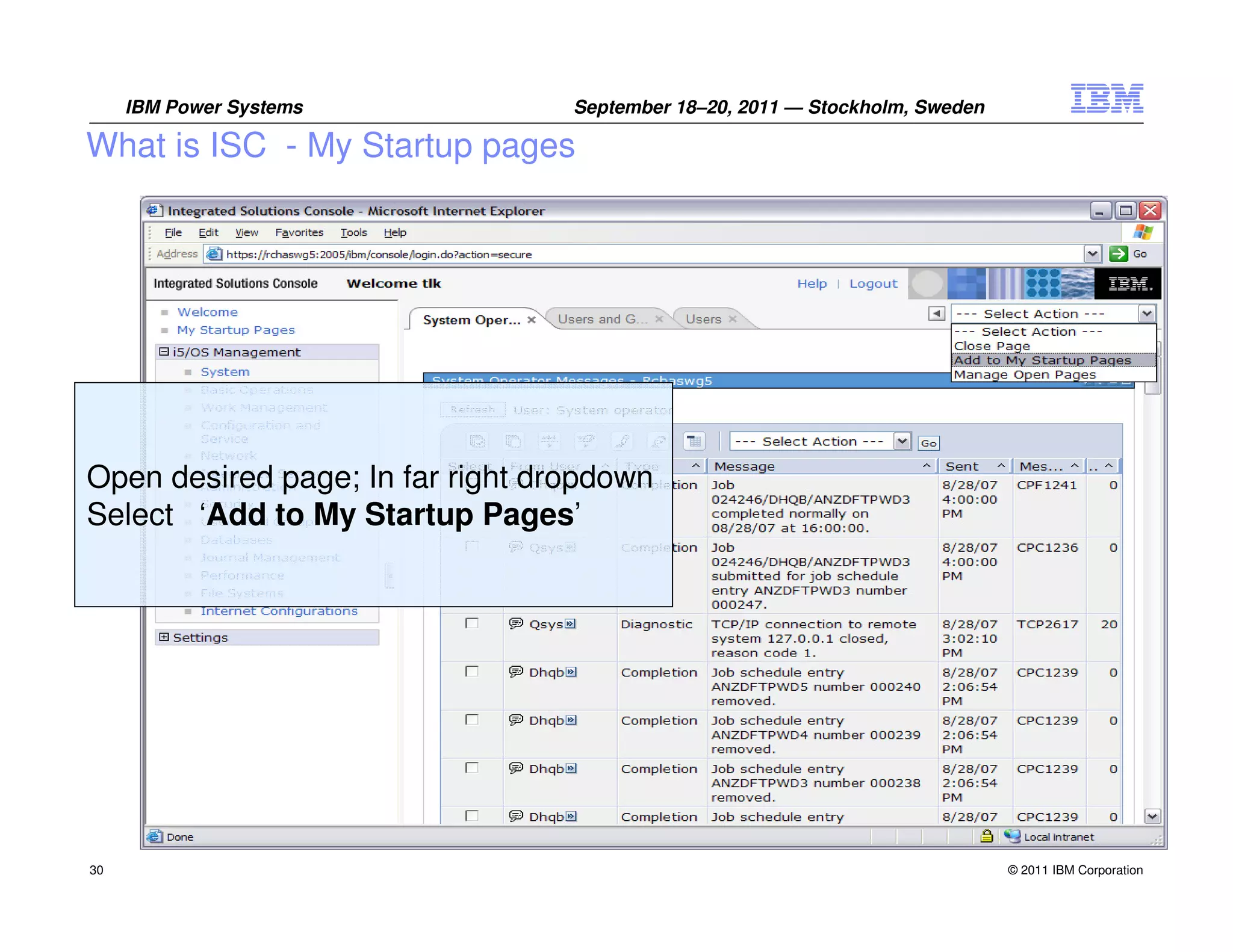
Task: Sort by Mes... column arrow
Action: [1075, 466]
